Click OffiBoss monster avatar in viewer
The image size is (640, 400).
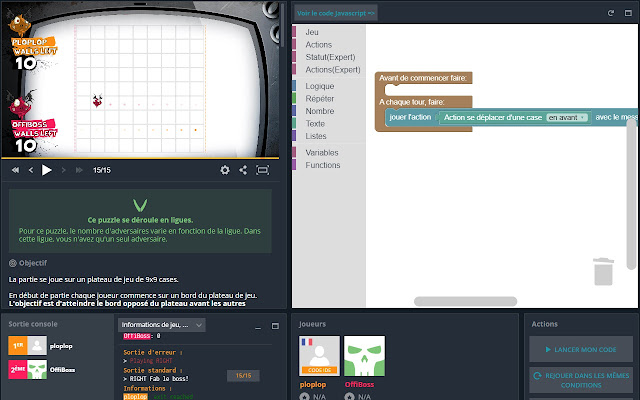coord(21,104)
